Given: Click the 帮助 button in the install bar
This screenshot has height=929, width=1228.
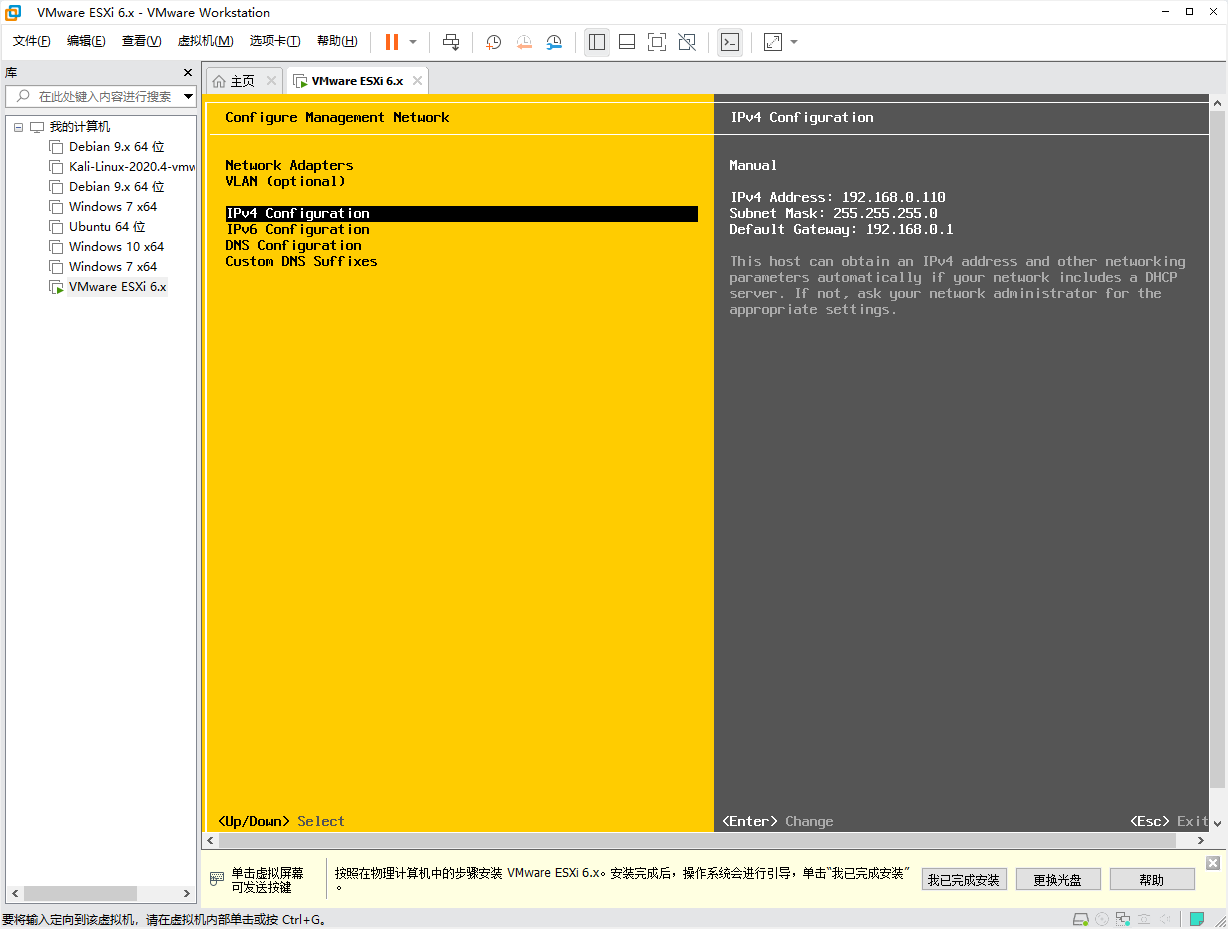Looking at the screenshot, I should click(x=1152, y=880).
